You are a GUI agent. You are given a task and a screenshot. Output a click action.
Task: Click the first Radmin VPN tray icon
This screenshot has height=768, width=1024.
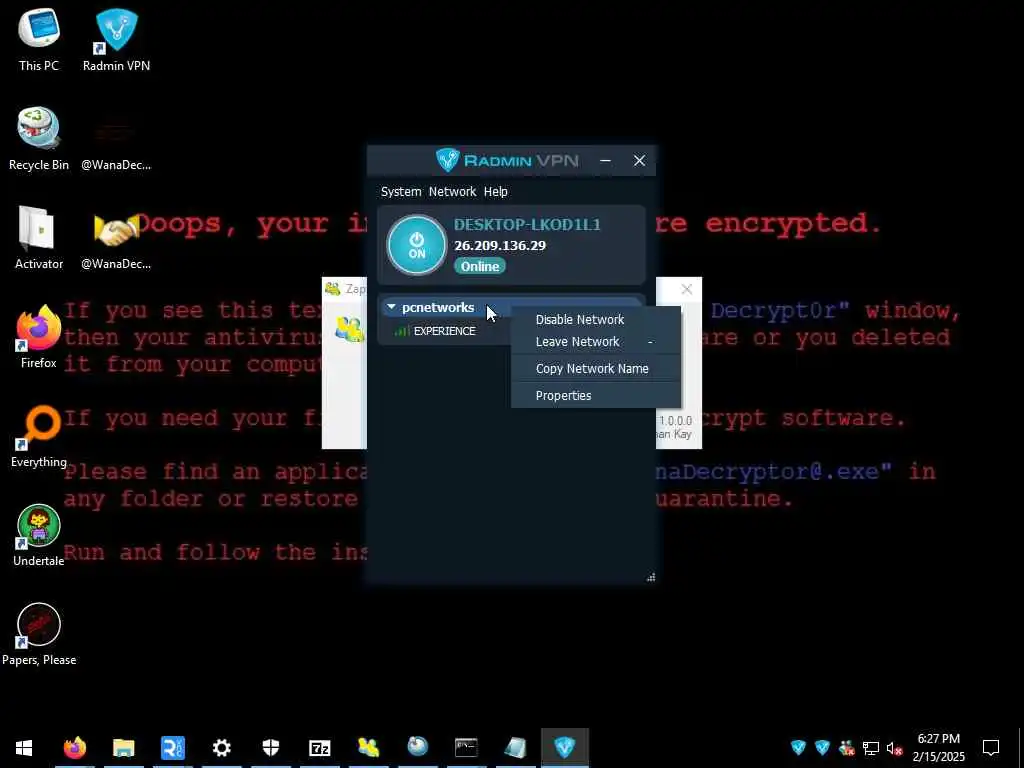pos(798,748)
